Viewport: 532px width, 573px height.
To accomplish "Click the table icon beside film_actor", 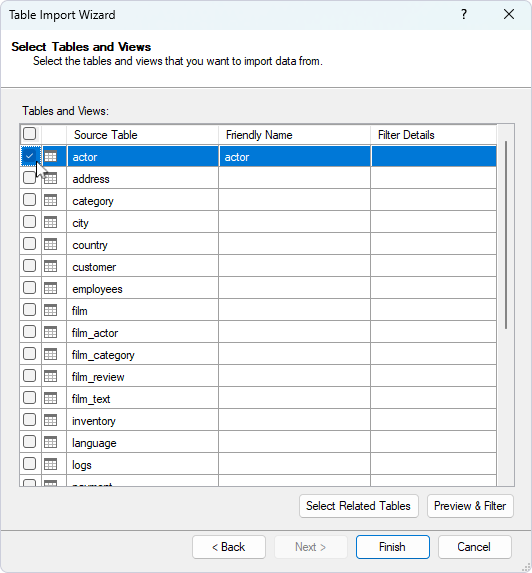I will (50, 332).
